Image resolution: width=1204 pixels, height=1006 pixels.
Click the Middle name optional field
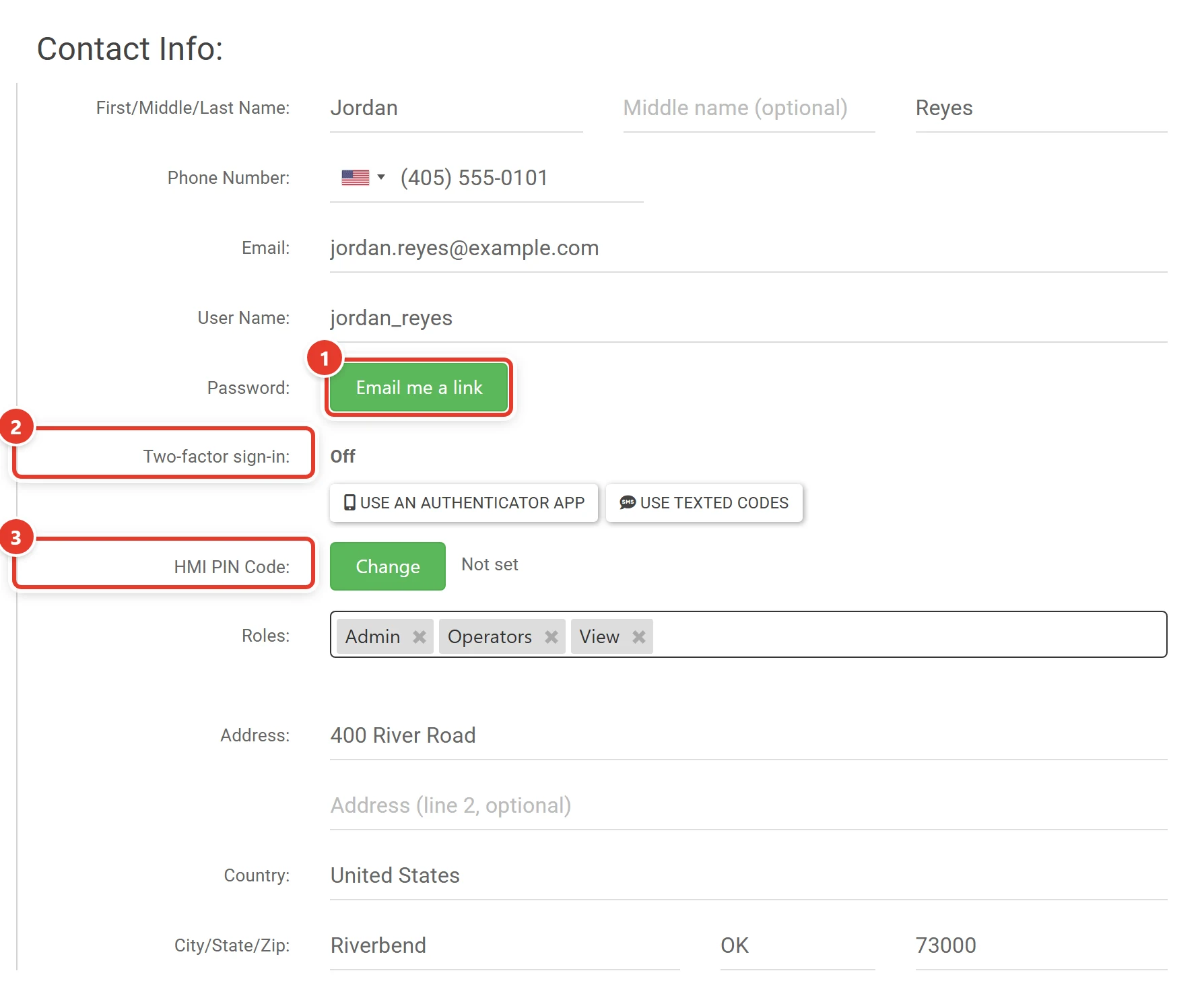coord(749,108)
